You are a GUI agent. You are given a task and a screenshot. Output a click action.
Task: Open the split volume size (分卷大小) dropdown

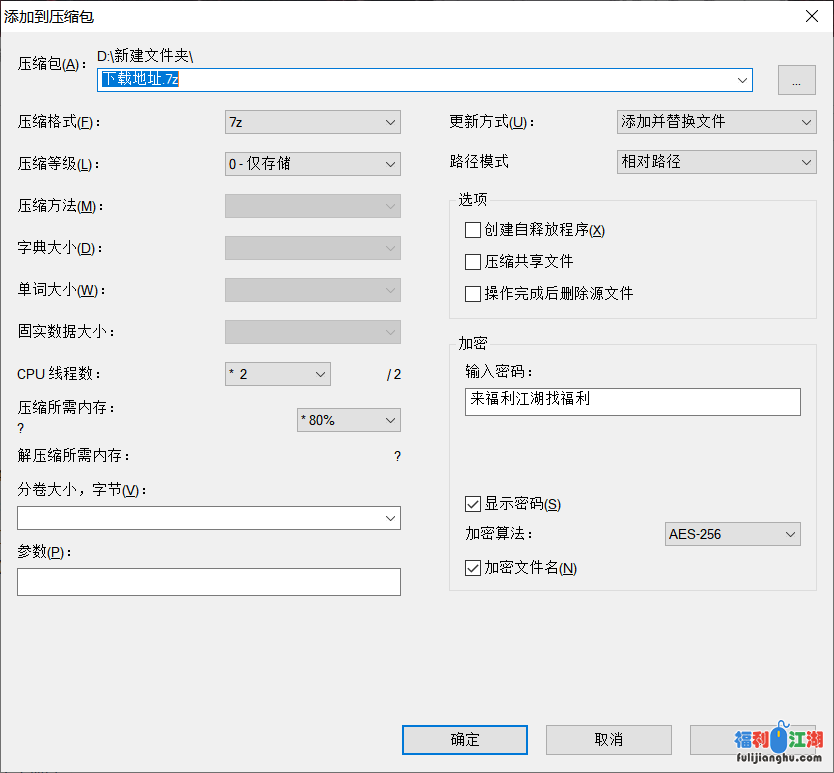pos(208,518)
